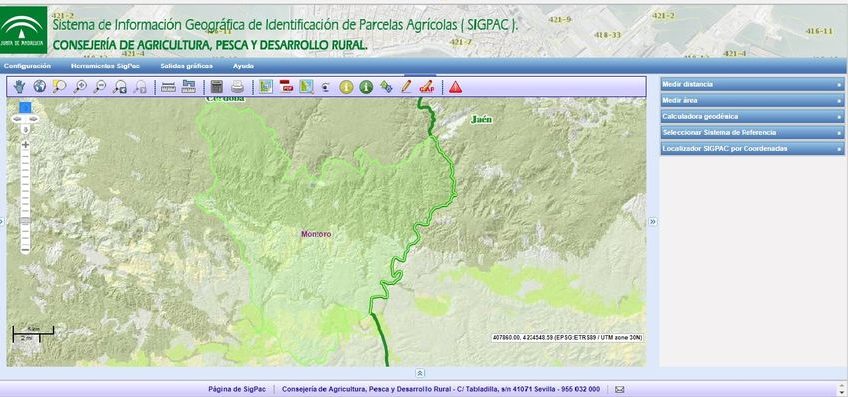Click the printer icon

(237, 87)
